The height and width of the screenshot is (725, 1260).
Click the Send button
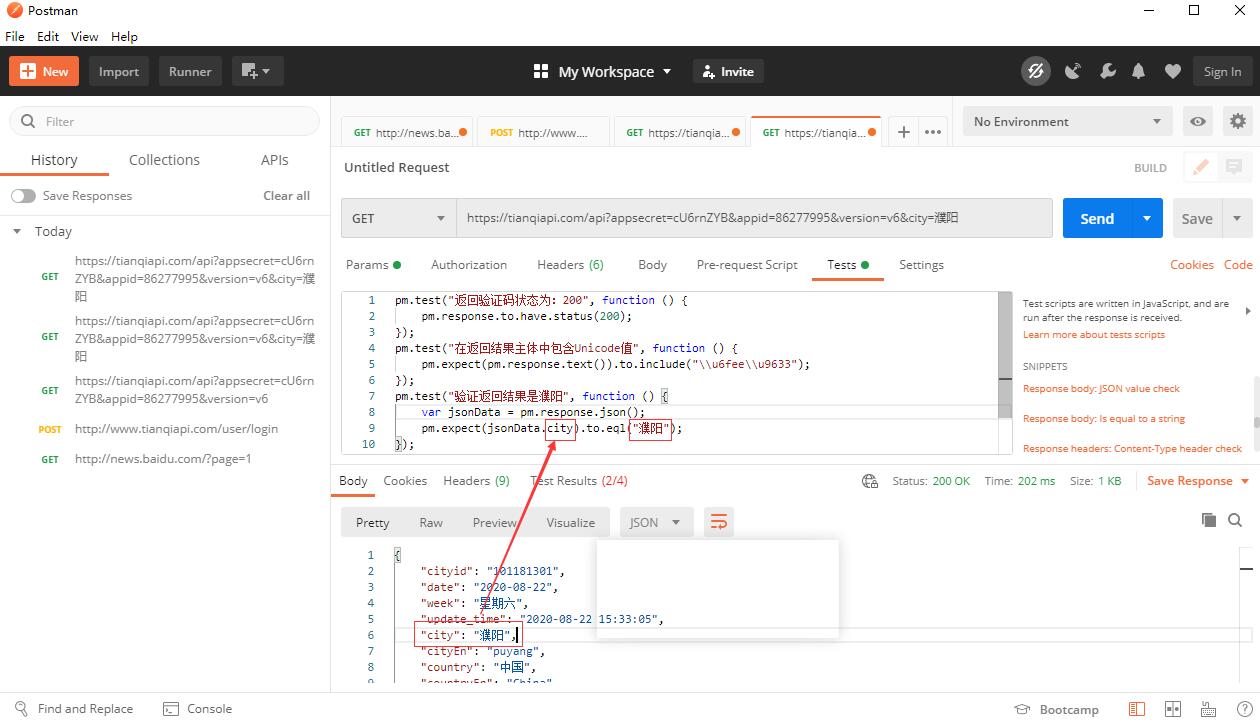click(x=1097, y=218)
